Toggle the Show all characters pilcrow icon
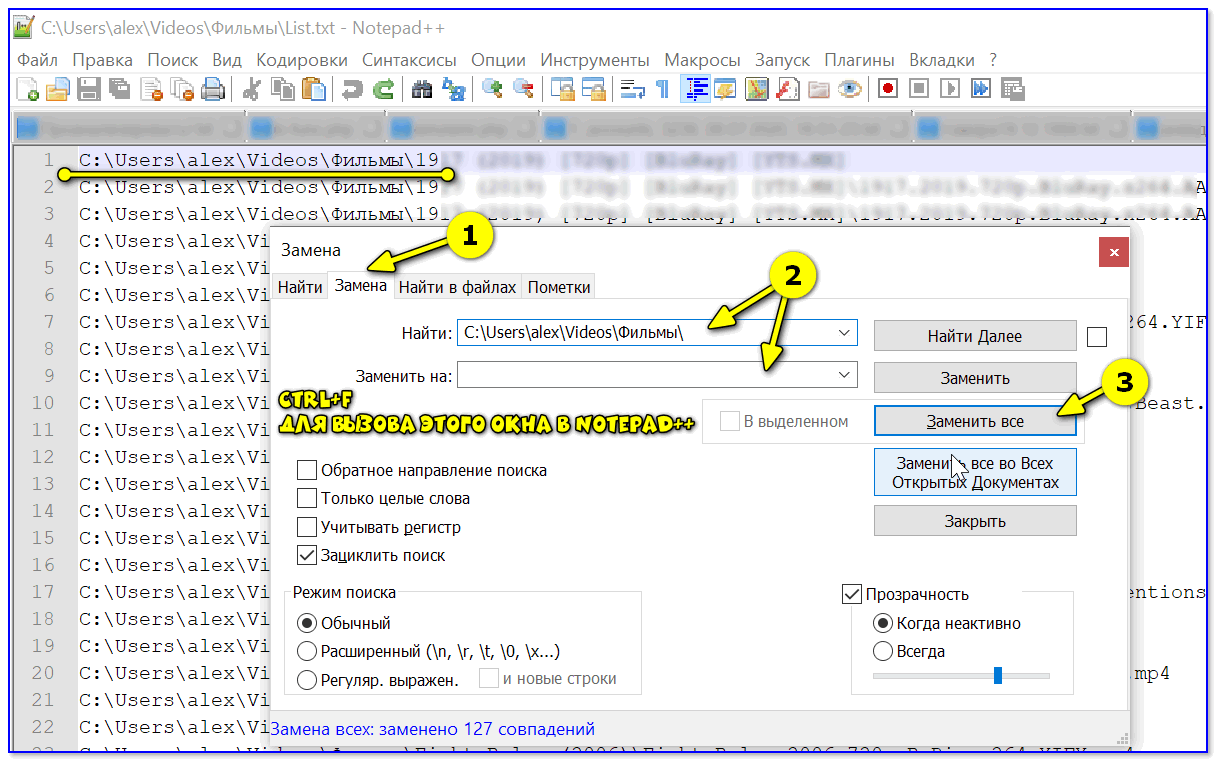The image size is (1216, 761). tap(662, 90)
